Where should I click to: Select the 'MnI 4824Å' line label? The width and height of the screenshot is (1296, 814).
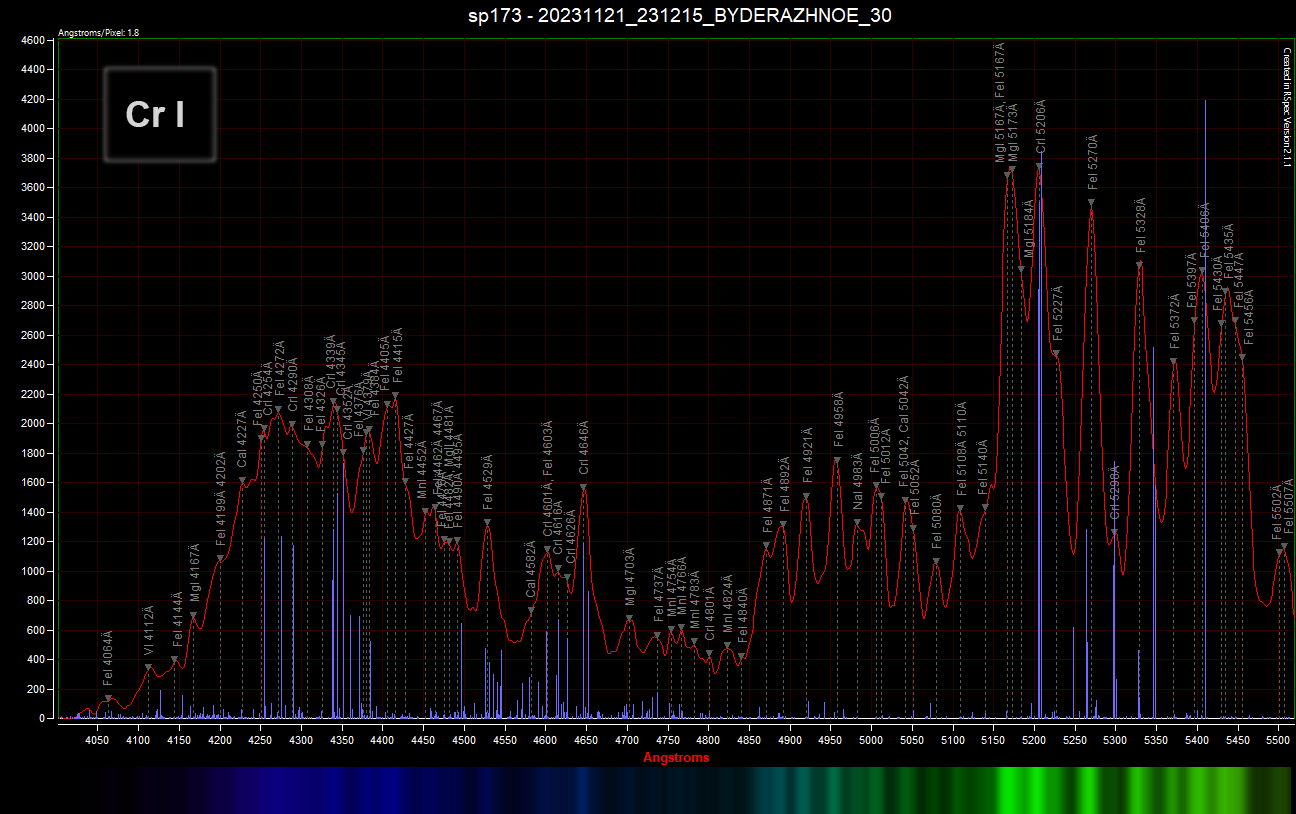728,604
